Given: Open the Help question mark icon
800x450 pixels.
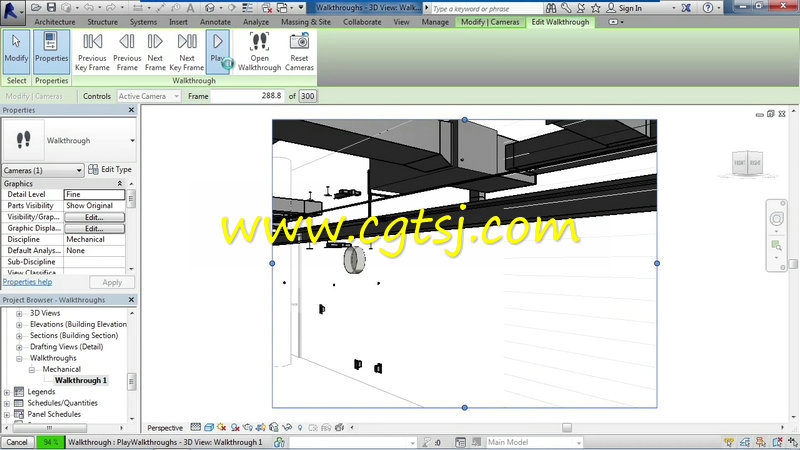Looking at the screenshot, I should 708,8.
